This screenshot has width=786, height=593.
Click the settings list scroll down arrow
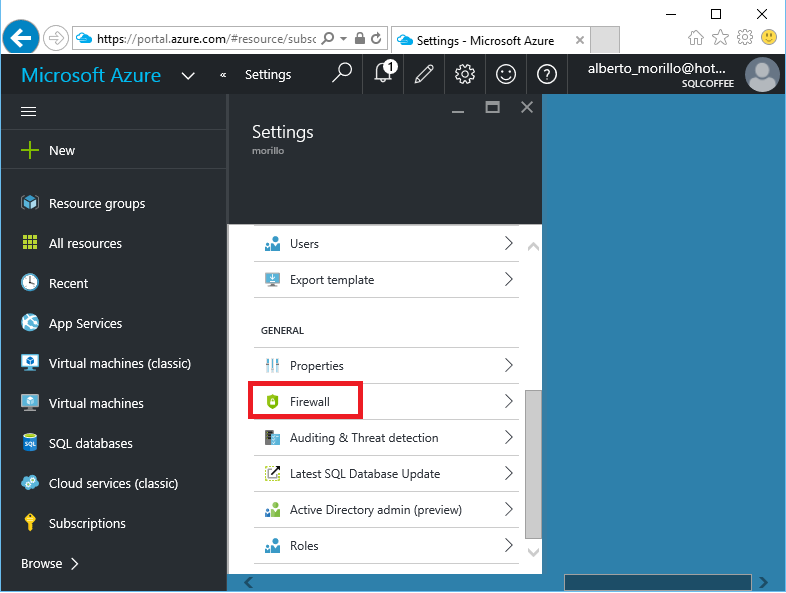pyautogui.click(x=533, y=552)
